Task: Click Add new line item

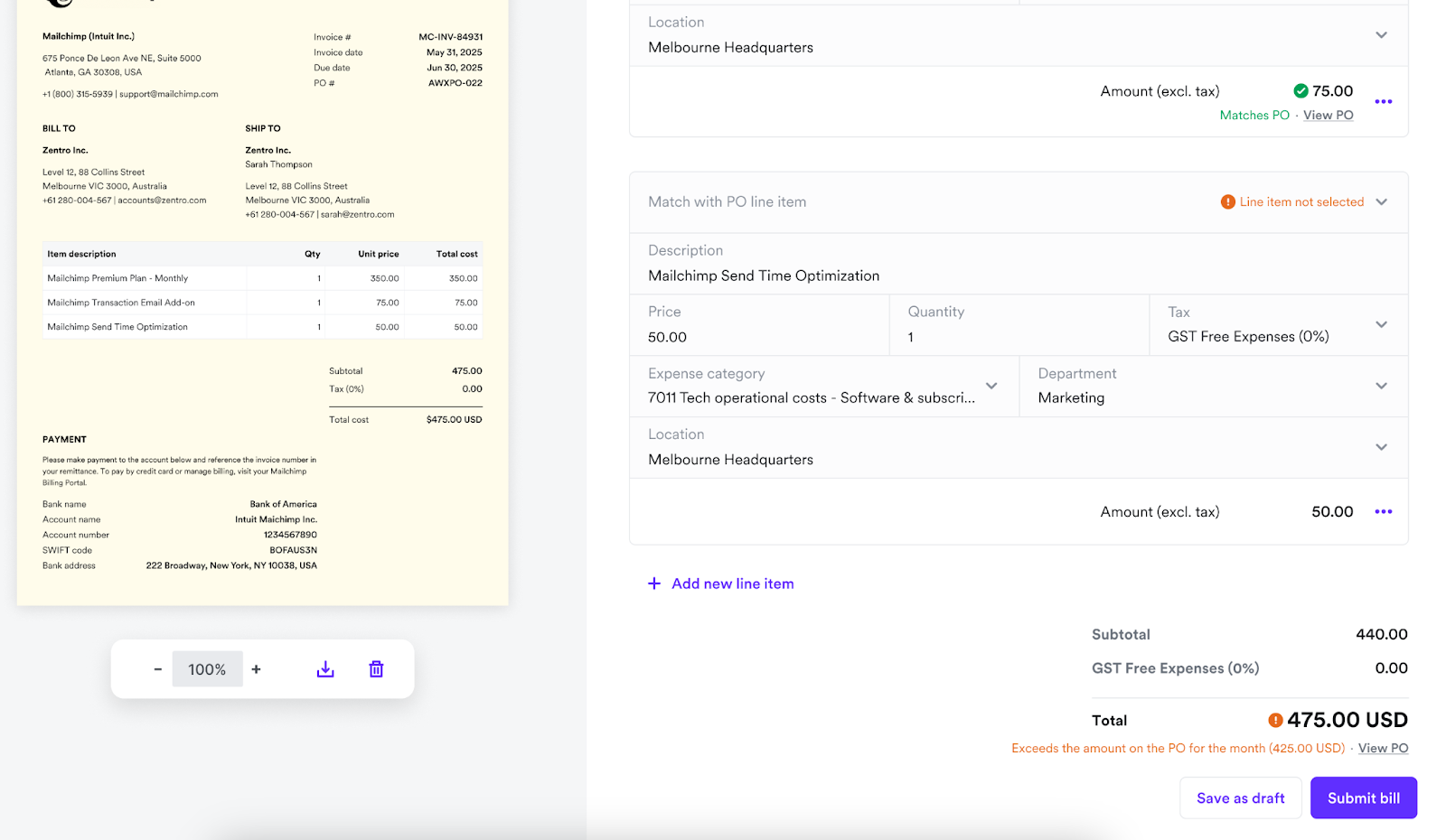Action: tap(721, 583)
